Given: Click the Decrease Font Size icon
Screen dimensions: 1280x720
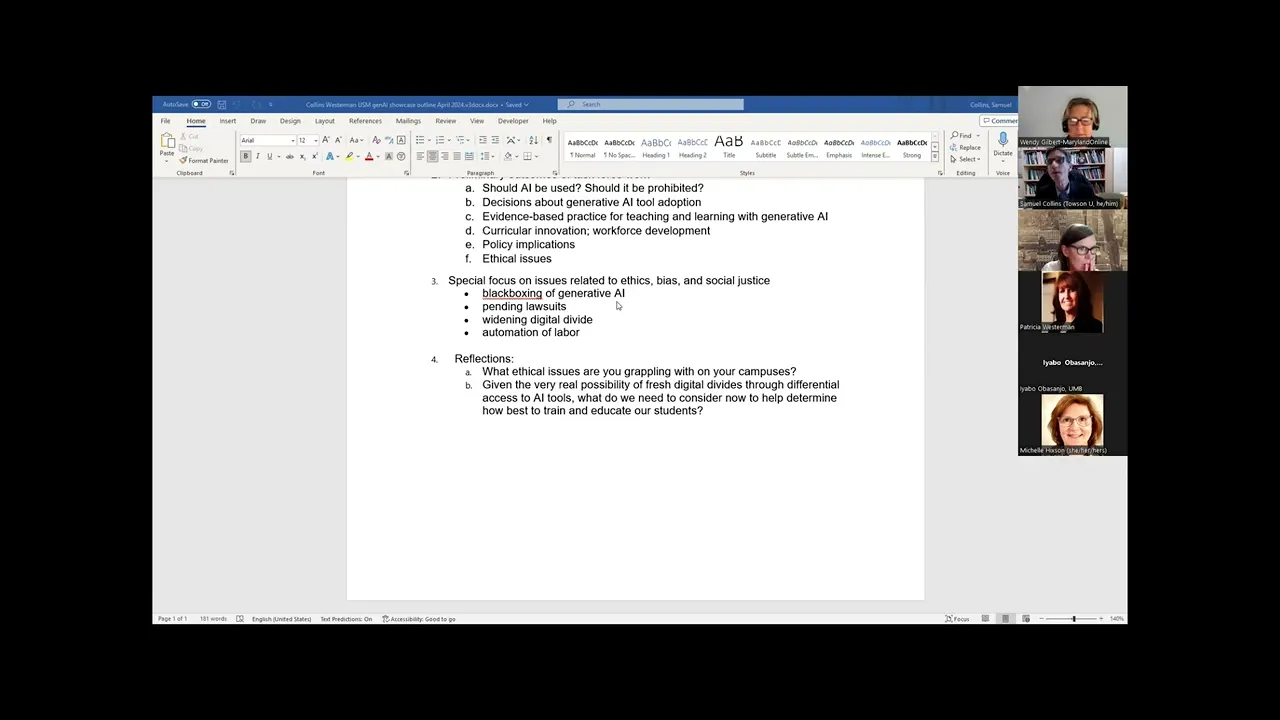Looking at the screenshot, I should [338, 140].
